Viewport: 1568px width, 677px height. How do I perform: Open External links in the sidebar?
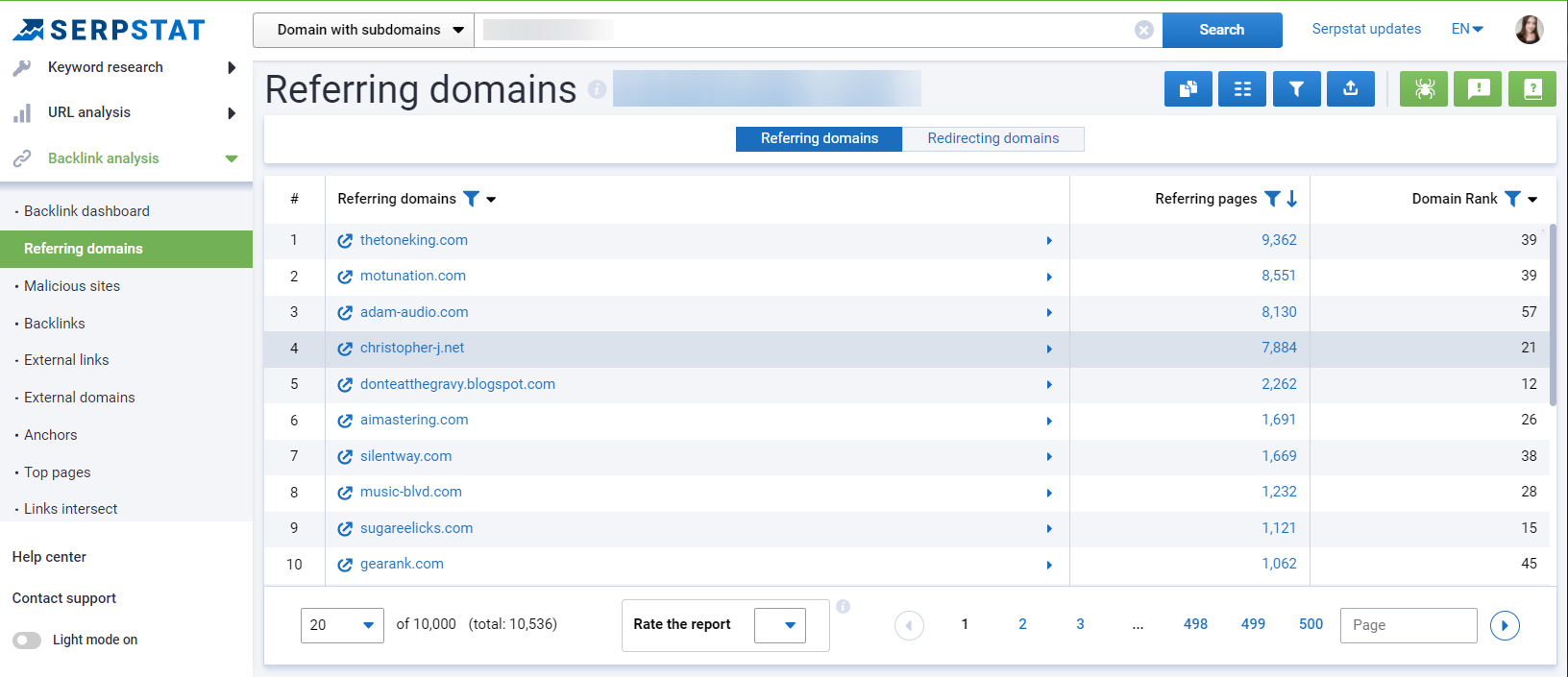click(x=66, y=360)
